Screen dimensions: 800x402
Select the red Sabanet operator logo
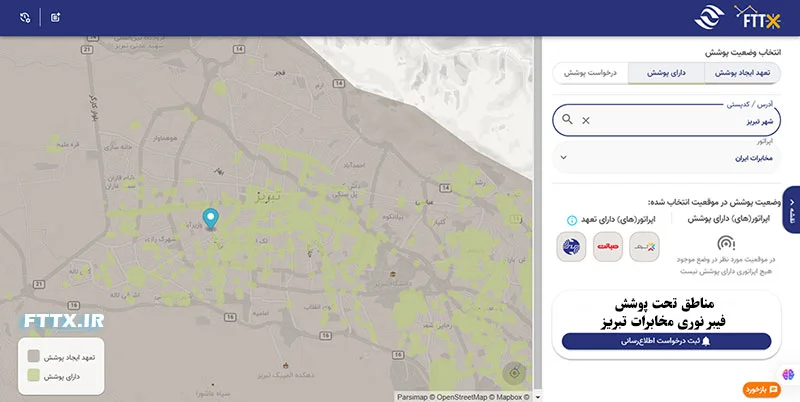click(608, 247)
